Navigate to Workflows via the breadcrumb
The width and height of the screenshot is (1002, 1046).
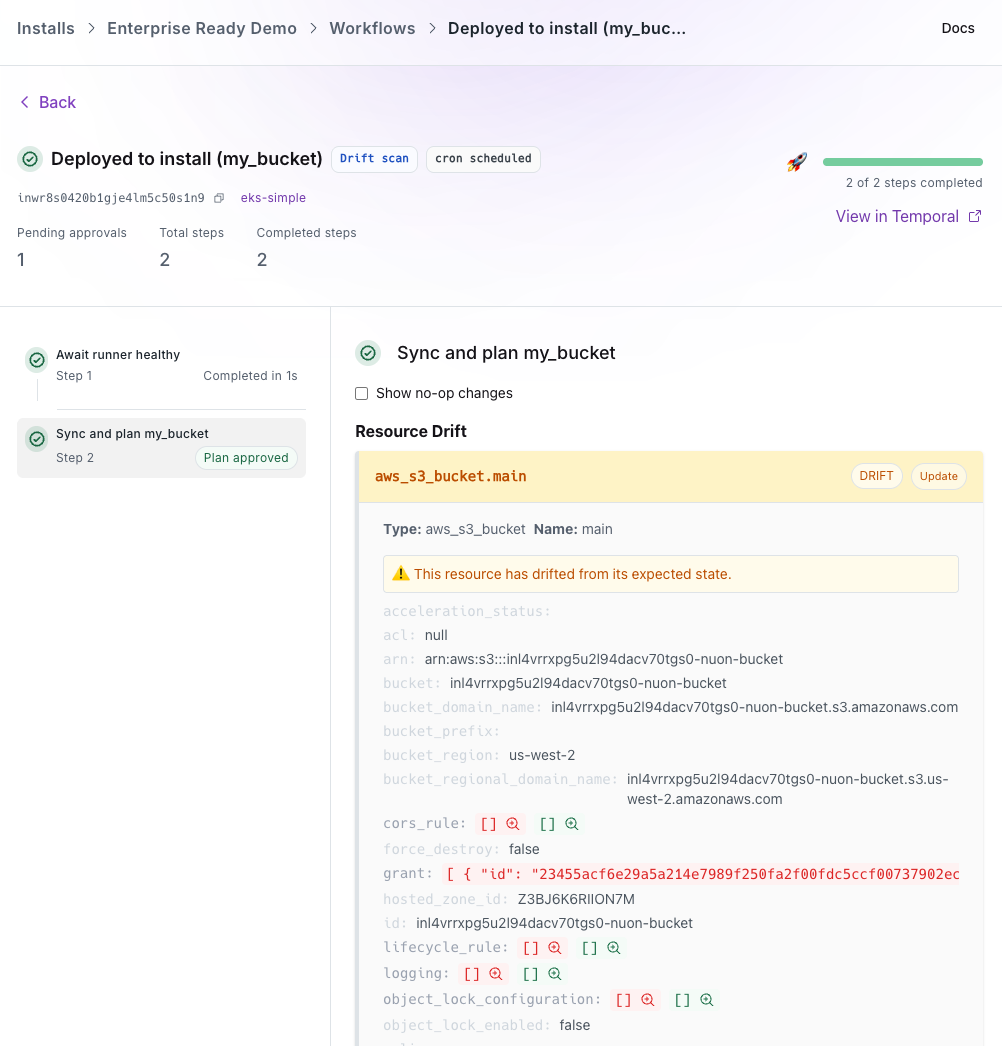[x=372, y=28]
